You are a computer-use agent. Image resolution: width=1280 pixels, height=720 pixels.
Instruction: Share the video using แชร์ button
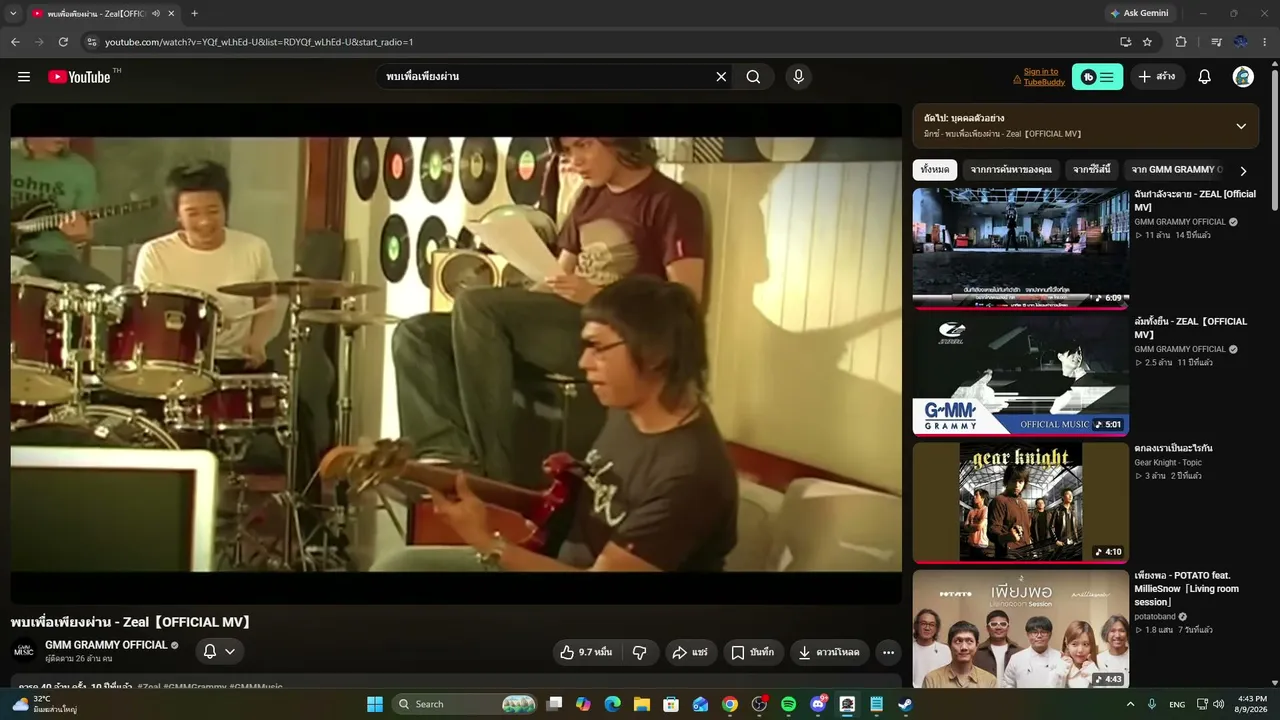[690, 652]
